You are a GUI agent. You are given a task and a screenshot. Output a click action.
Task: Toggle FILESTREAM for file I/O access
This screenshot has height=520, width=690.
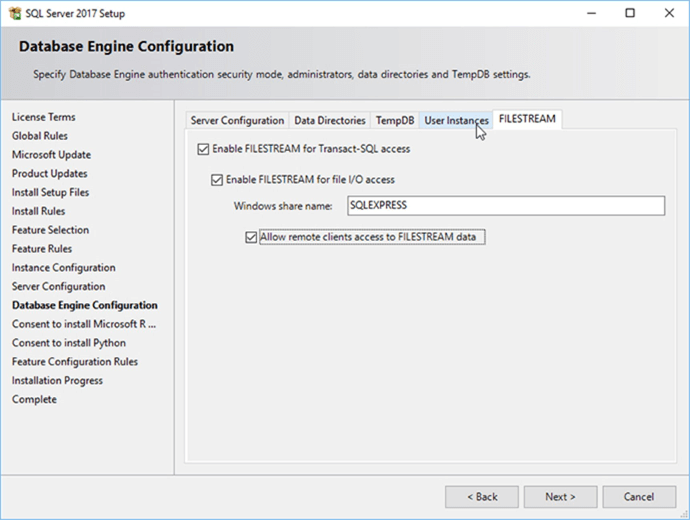click(x=217, y=180)
